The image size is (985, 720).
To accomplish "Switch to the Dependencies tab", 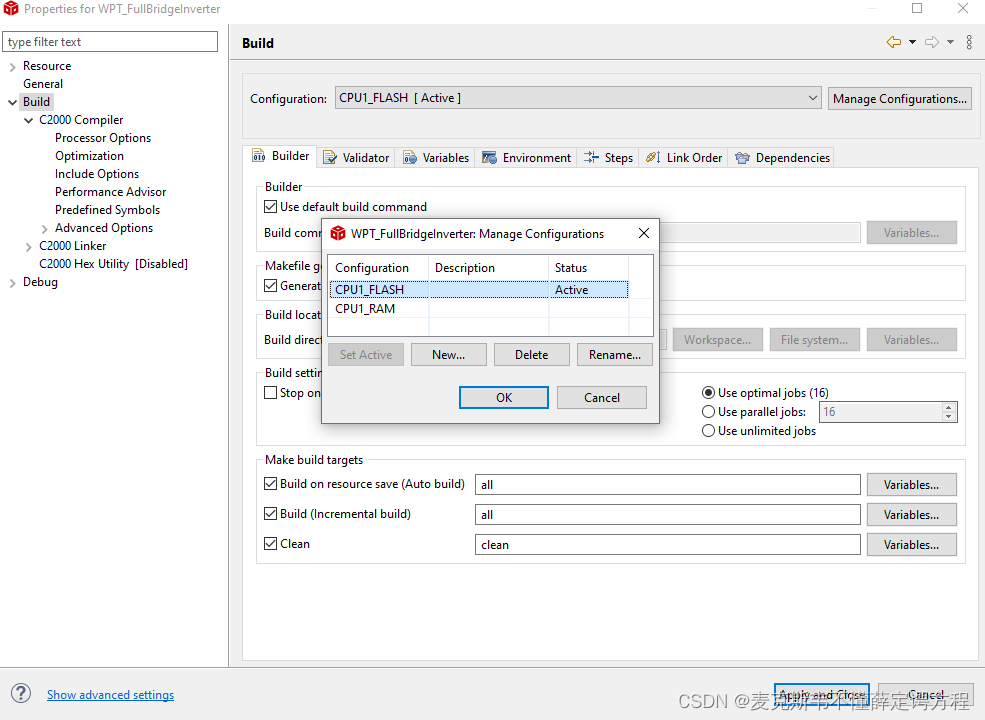I will [783, 158].
